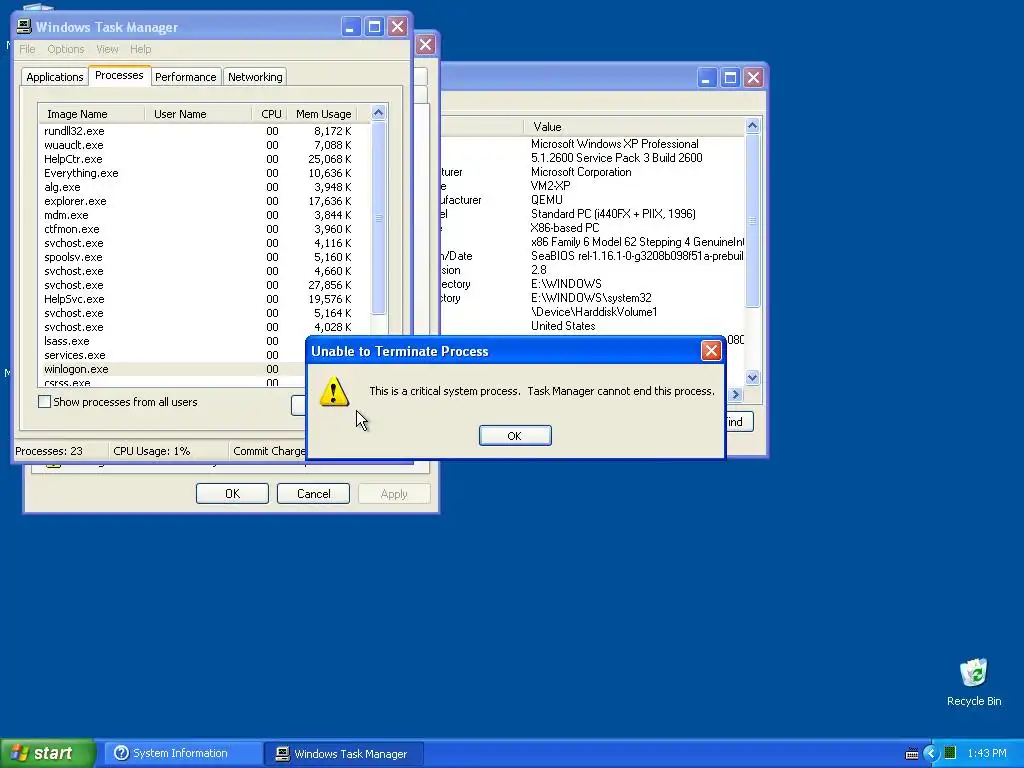Sort the process list by User Name column
The width and height of the screenshot is (1024, 768).
(x=198, y=114)
